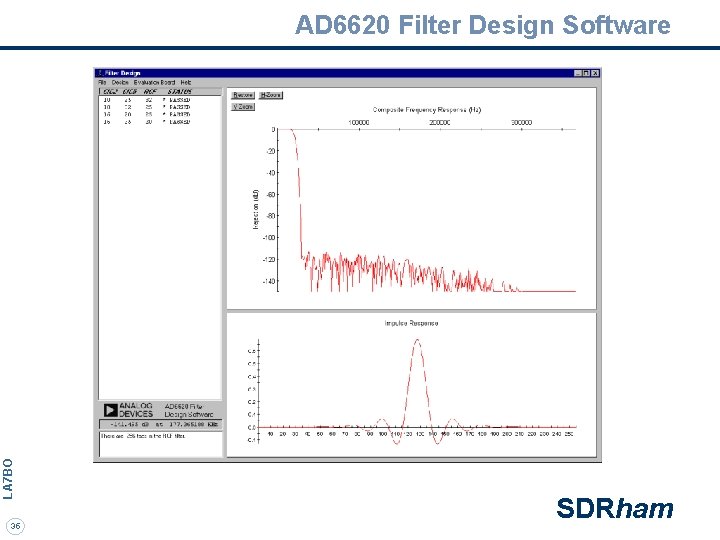720x540 pixels.
Task: Click the 300000 Hz frequency axis label
Action: (x=522, y=123)
